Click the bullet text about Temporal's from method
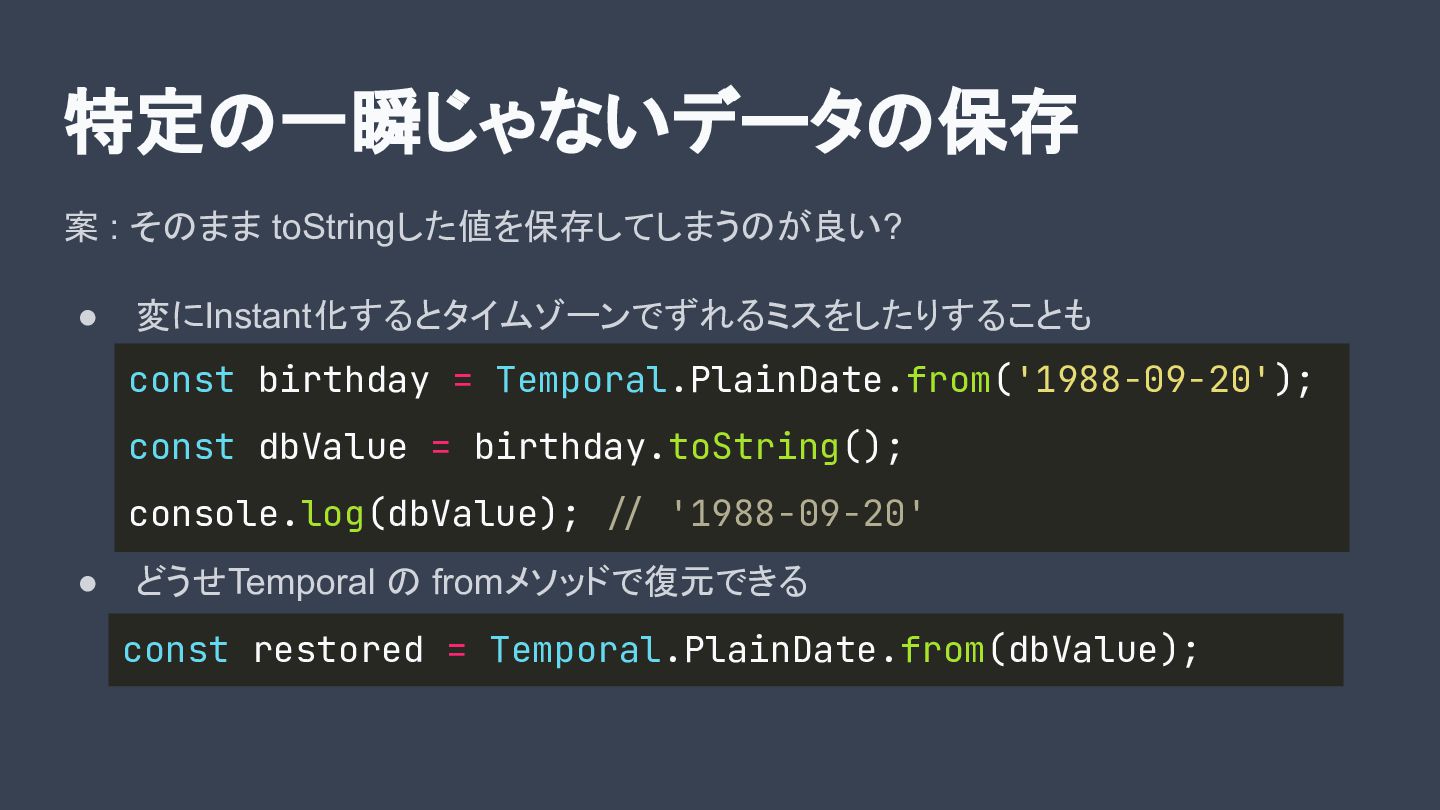Image resolution: width=1440 pixels, height=810 pixels. [x=470, y=582]
